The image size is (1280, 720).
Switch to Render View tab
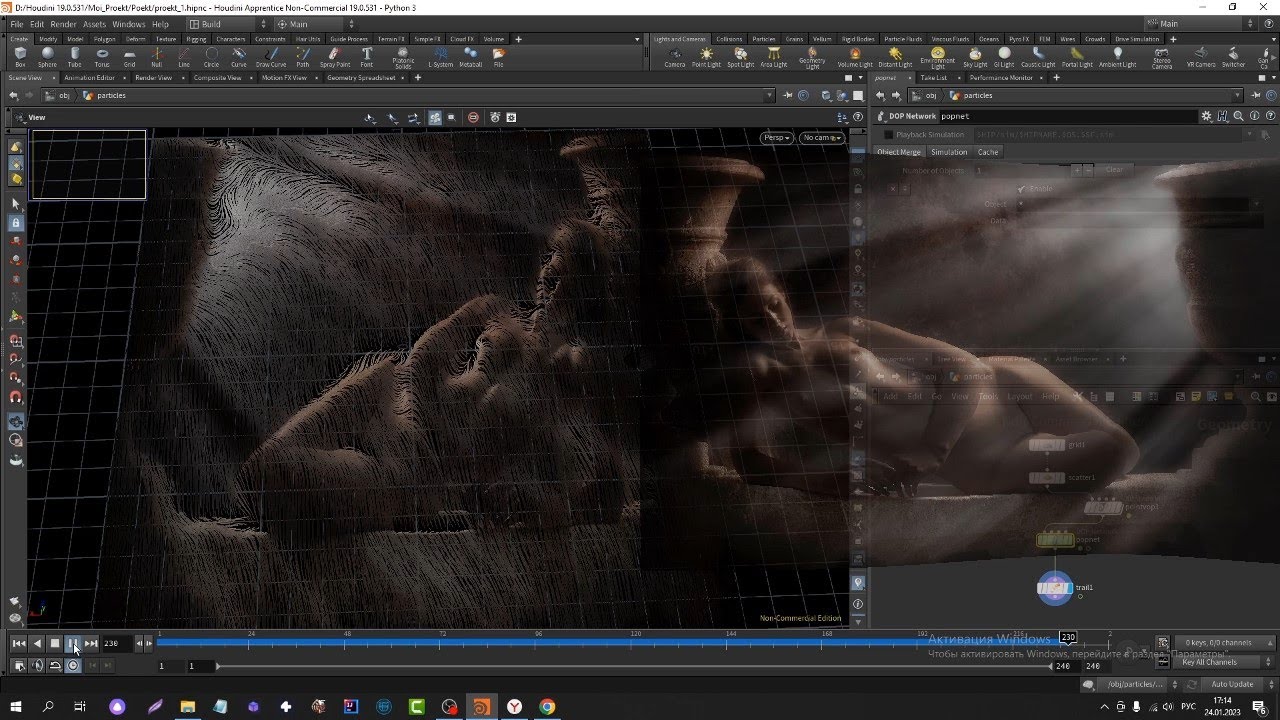pyautogui.click(x=153, y=77)
